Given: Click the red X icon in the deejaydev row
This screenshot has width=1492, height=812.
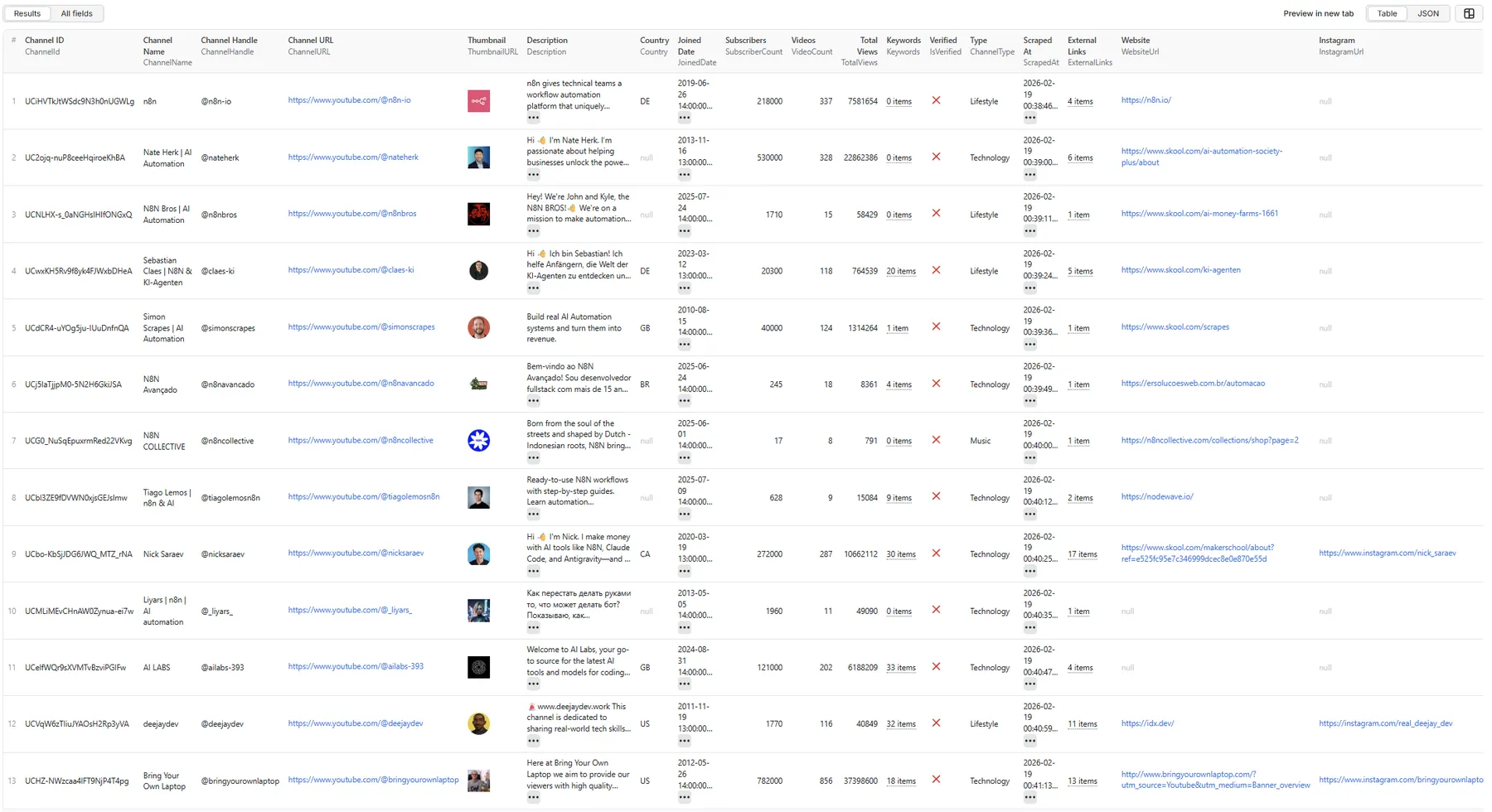Looking at the screenshot, I should click(936, 723).
